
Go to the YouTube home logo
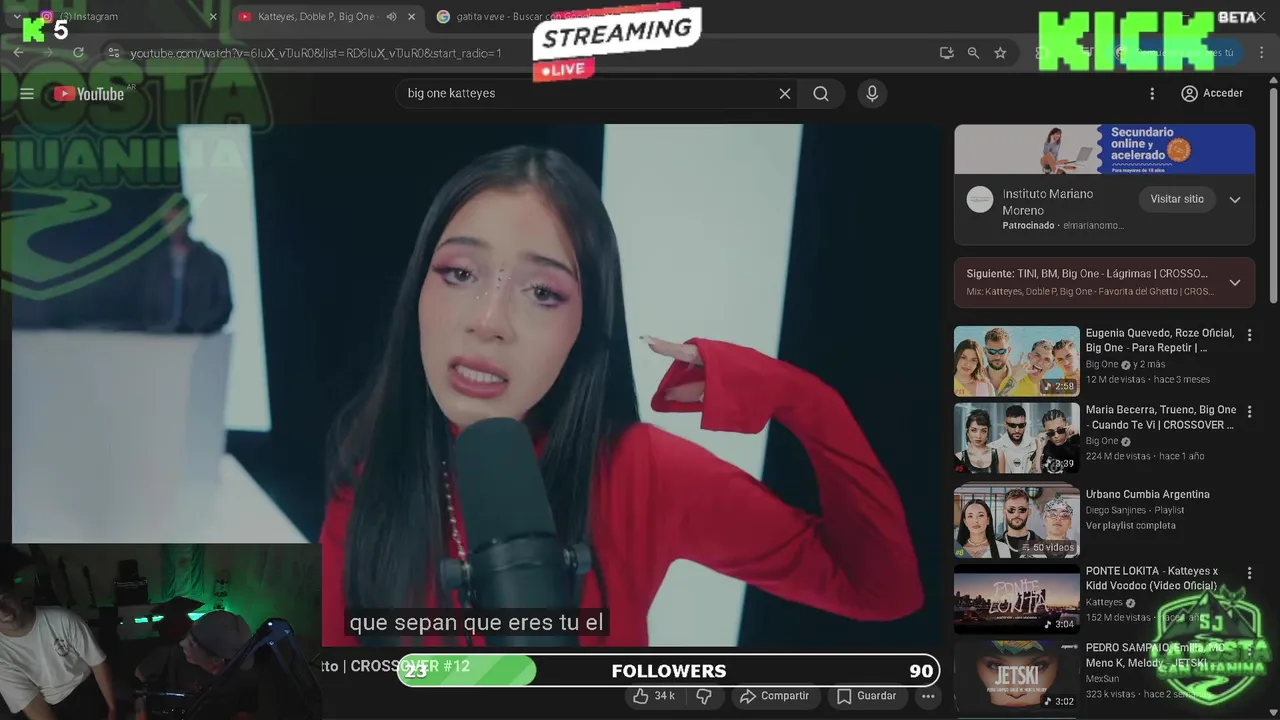point(89,94)
